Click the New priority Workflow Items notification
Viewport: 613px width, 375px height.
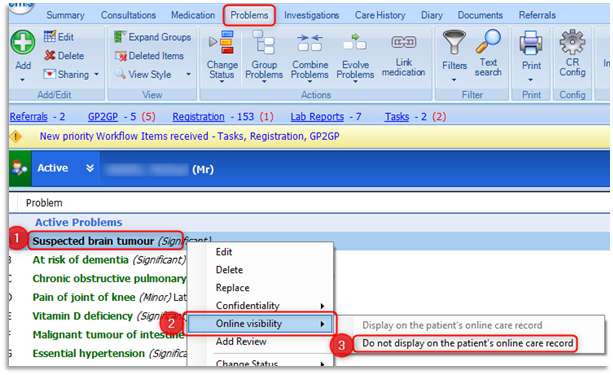(189, 136)
